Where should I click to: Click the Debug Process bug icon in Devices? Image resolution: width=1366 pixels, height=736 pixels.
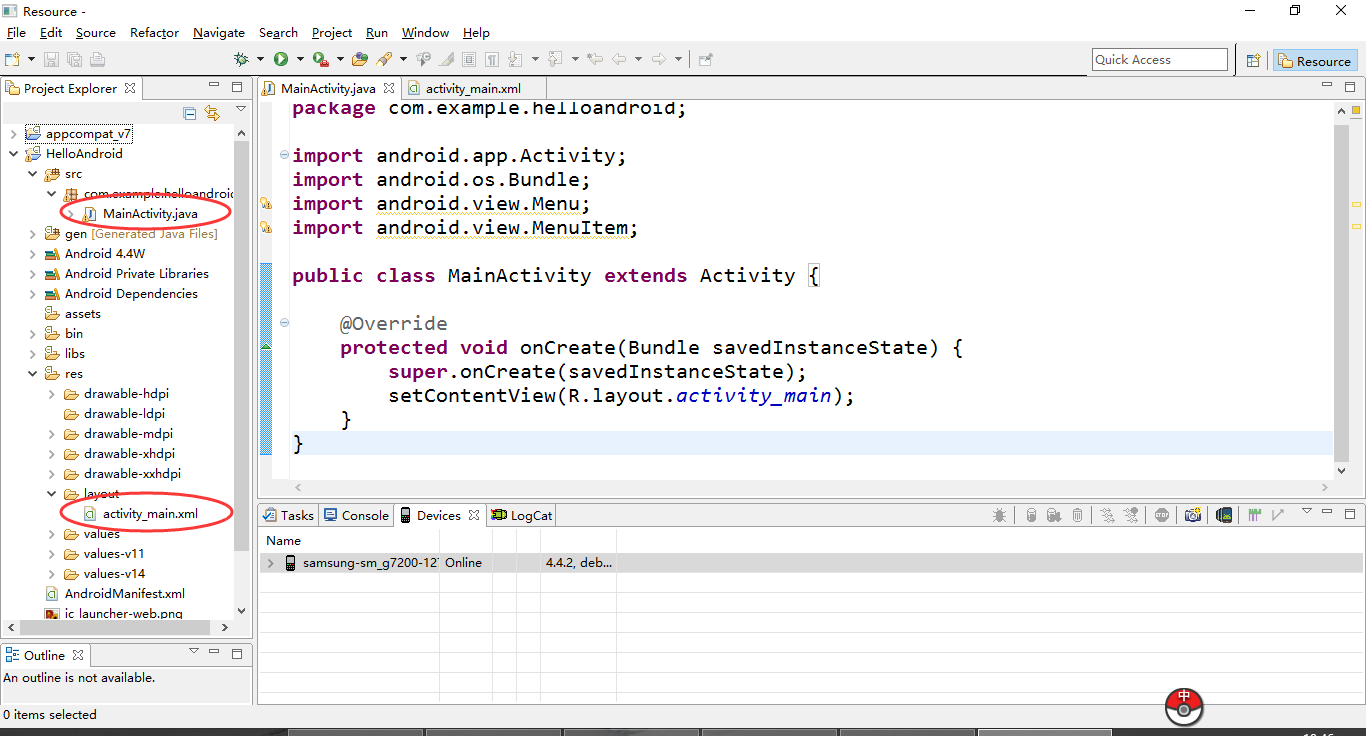tap(999, 515)
